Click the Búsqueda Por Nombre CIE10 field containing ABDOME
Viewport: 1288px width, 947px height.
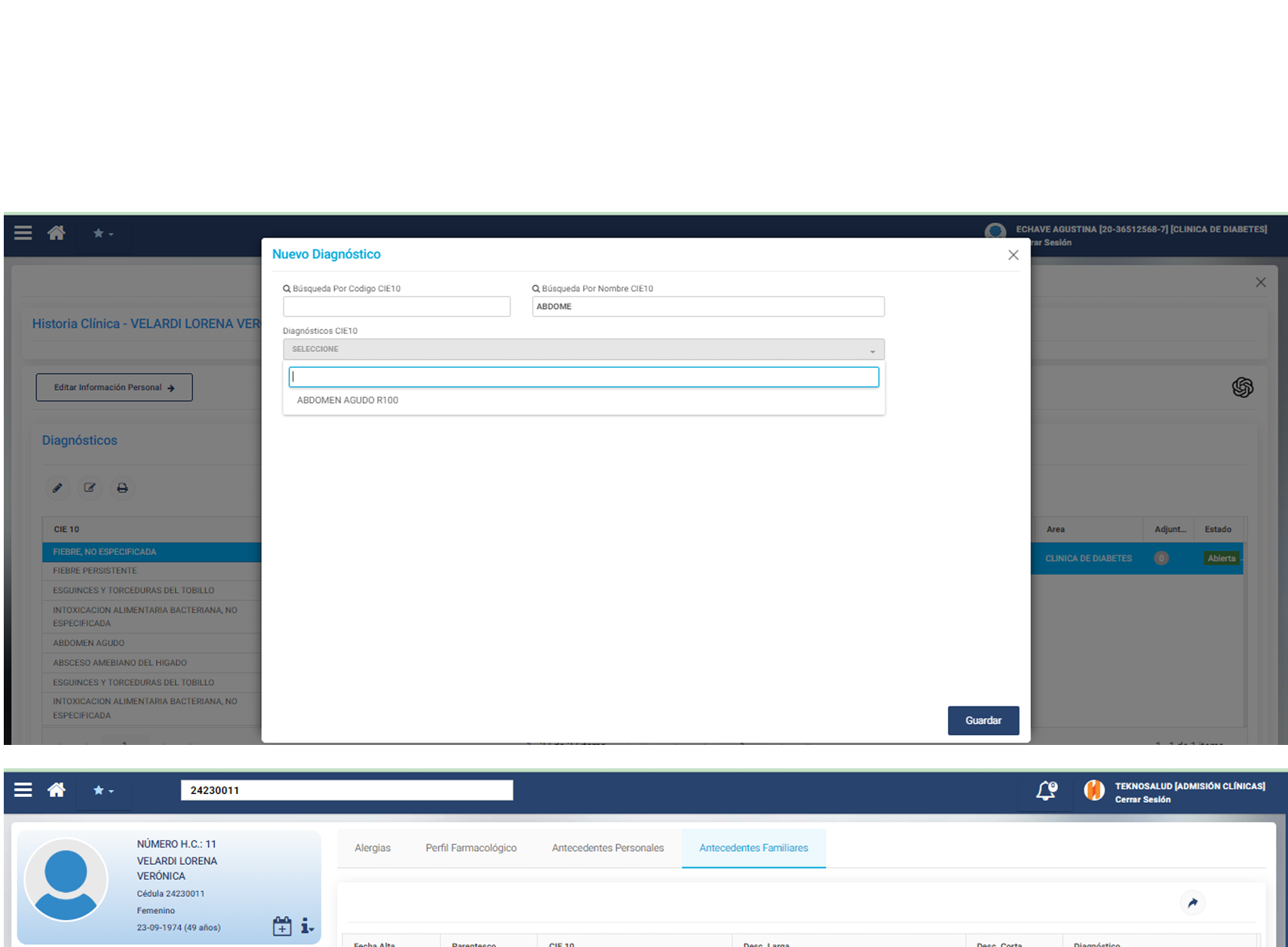click(707, 307)
